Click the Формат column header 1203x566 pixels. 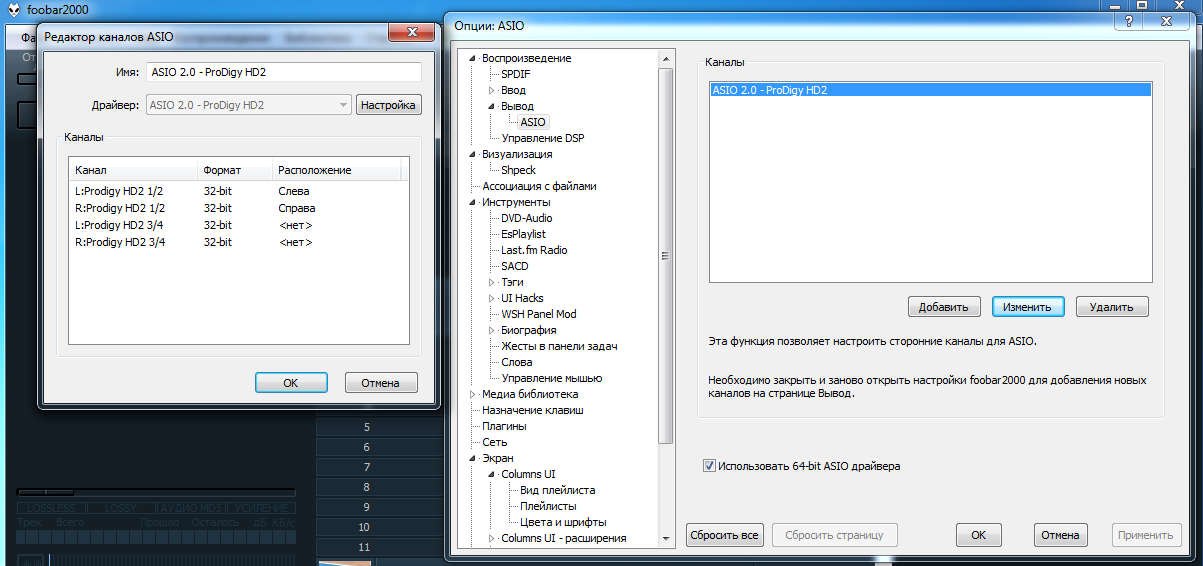click(x=235, y=170)
